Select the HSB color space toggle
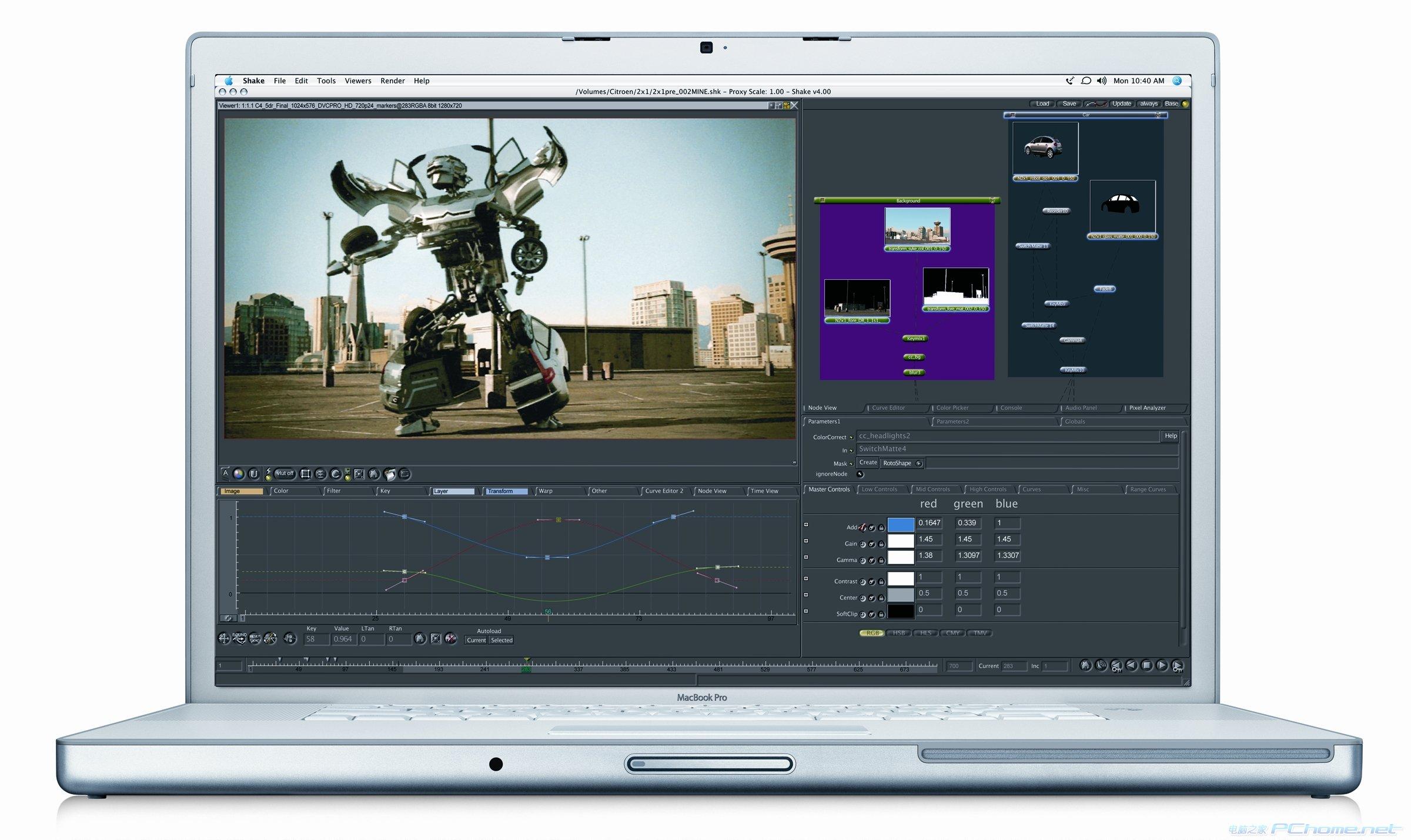The height and width of the screenshot is (840, 1411). [899, 633]
